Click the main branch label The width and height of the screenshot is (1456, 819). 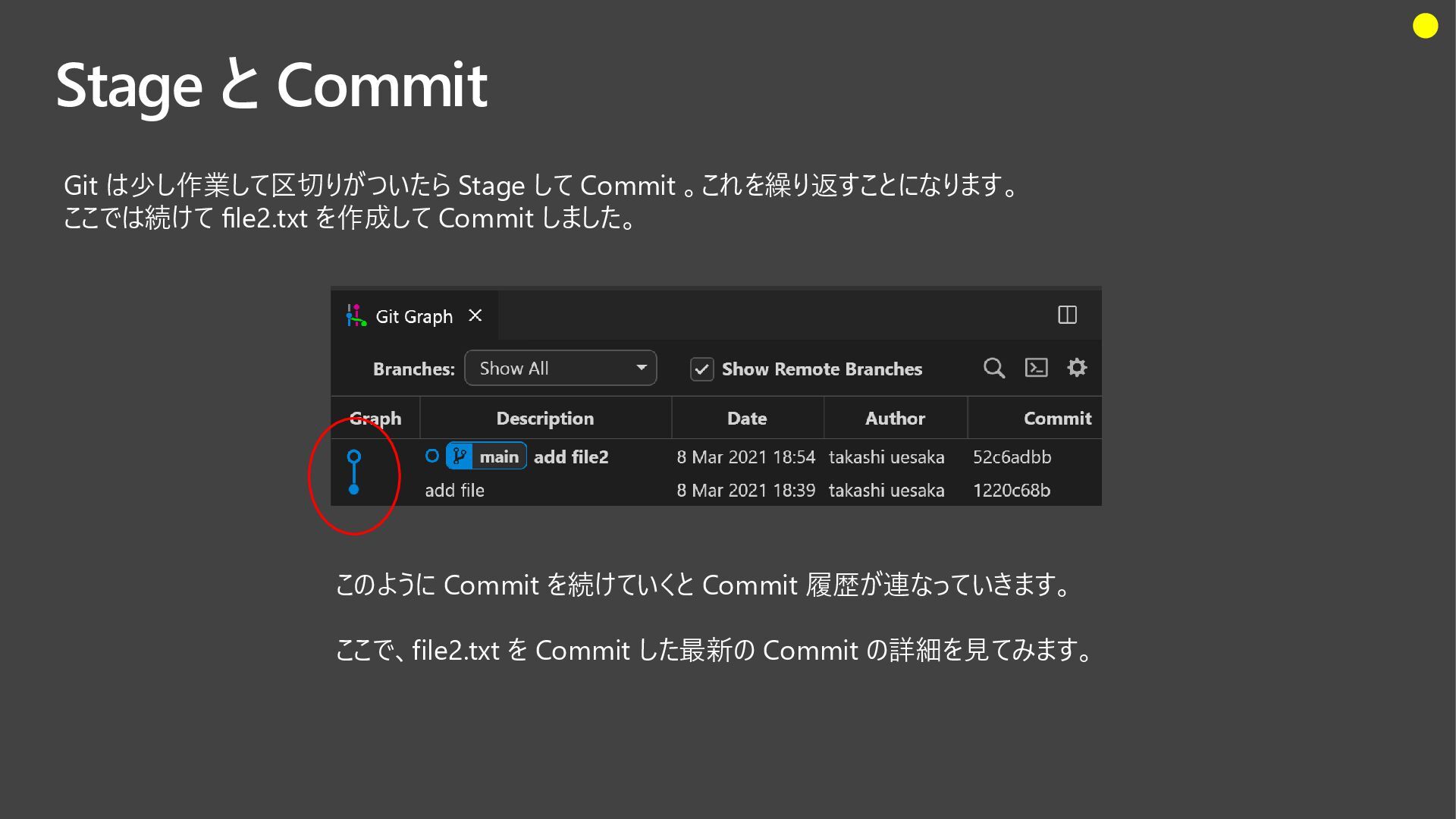pos(499,457)
